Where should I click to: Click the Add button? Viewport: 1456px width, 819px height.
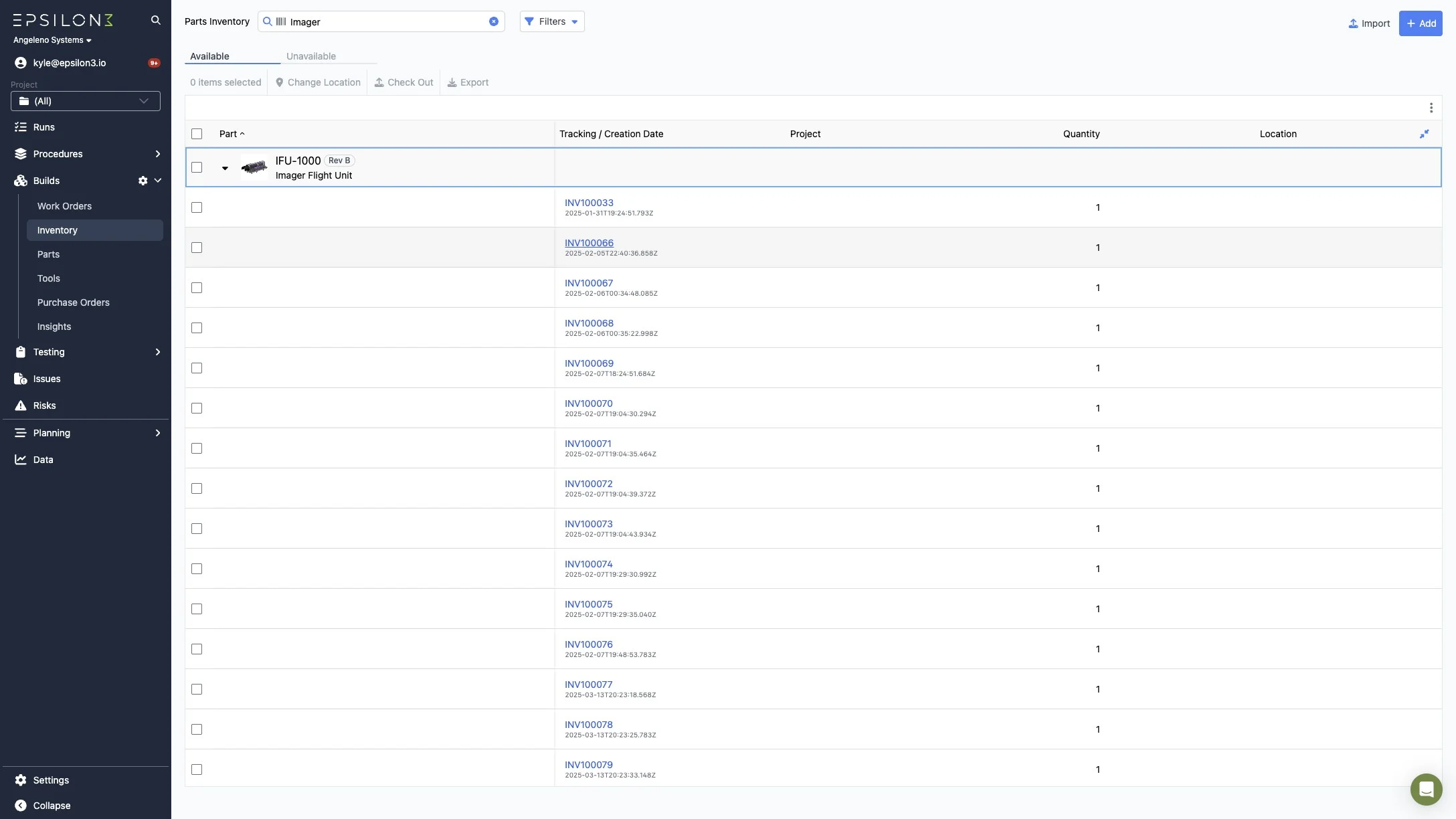[1420, 23]
